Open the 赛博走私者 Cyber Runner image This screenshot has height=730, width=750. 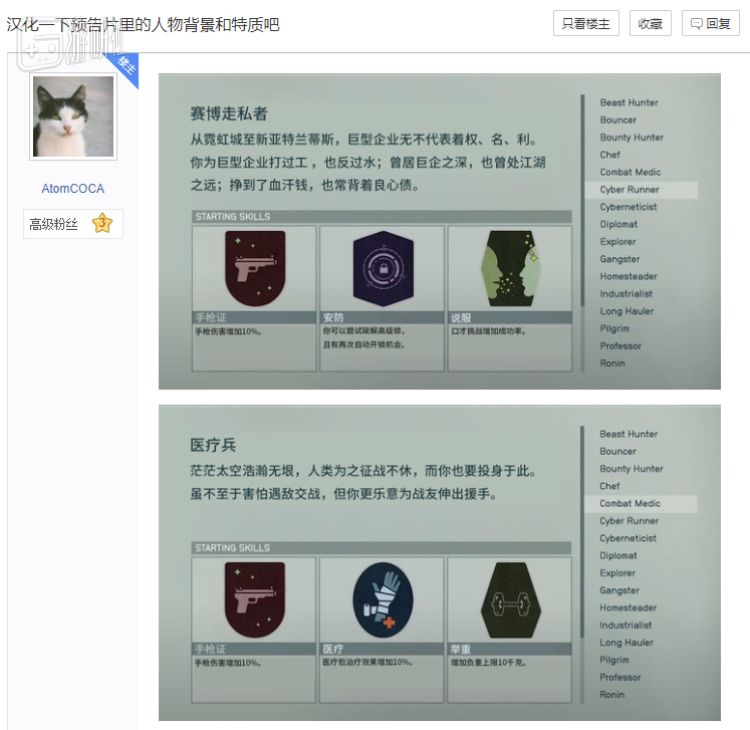click(x=440, y=231)
